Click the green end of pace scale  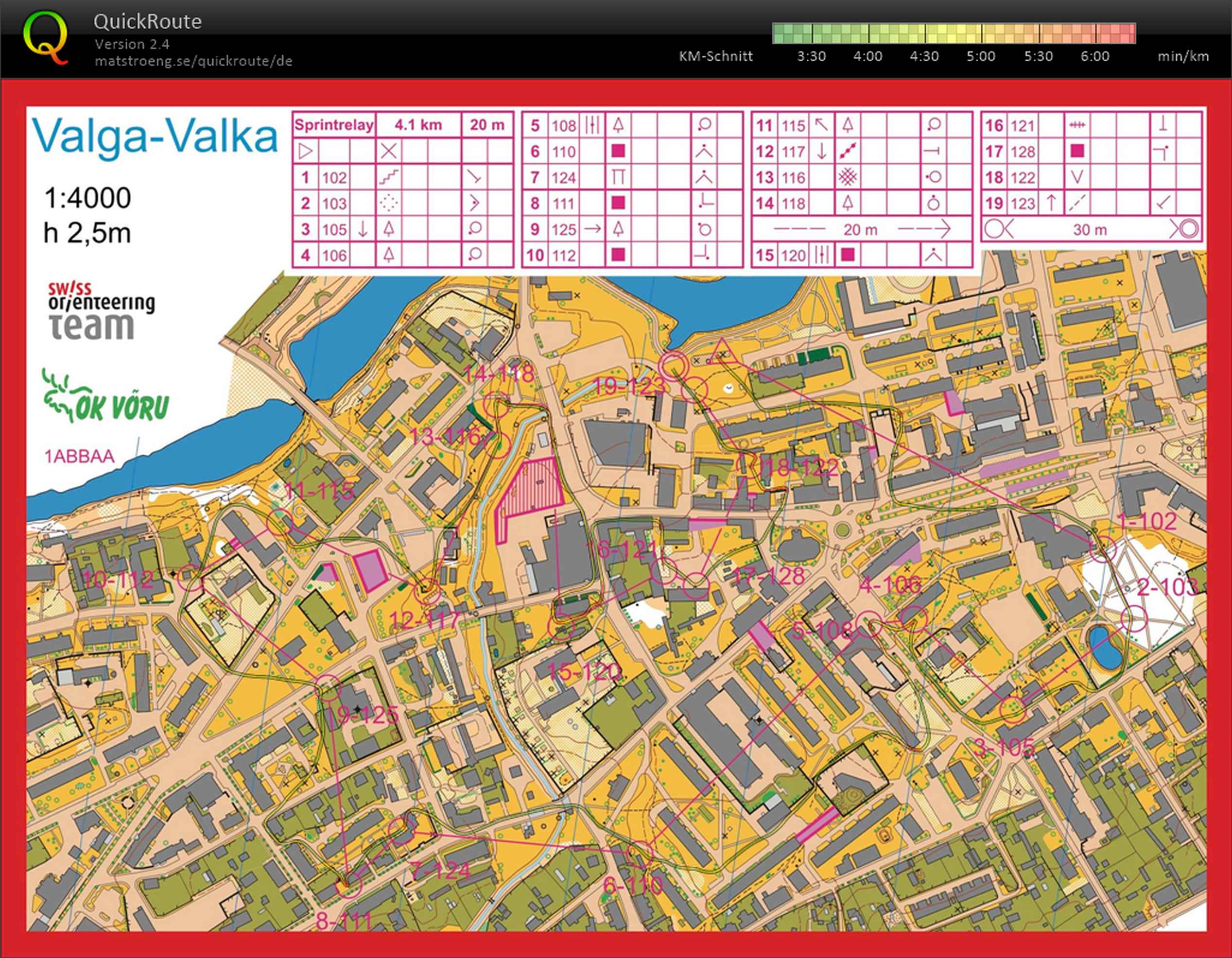(x=781, y=34)
